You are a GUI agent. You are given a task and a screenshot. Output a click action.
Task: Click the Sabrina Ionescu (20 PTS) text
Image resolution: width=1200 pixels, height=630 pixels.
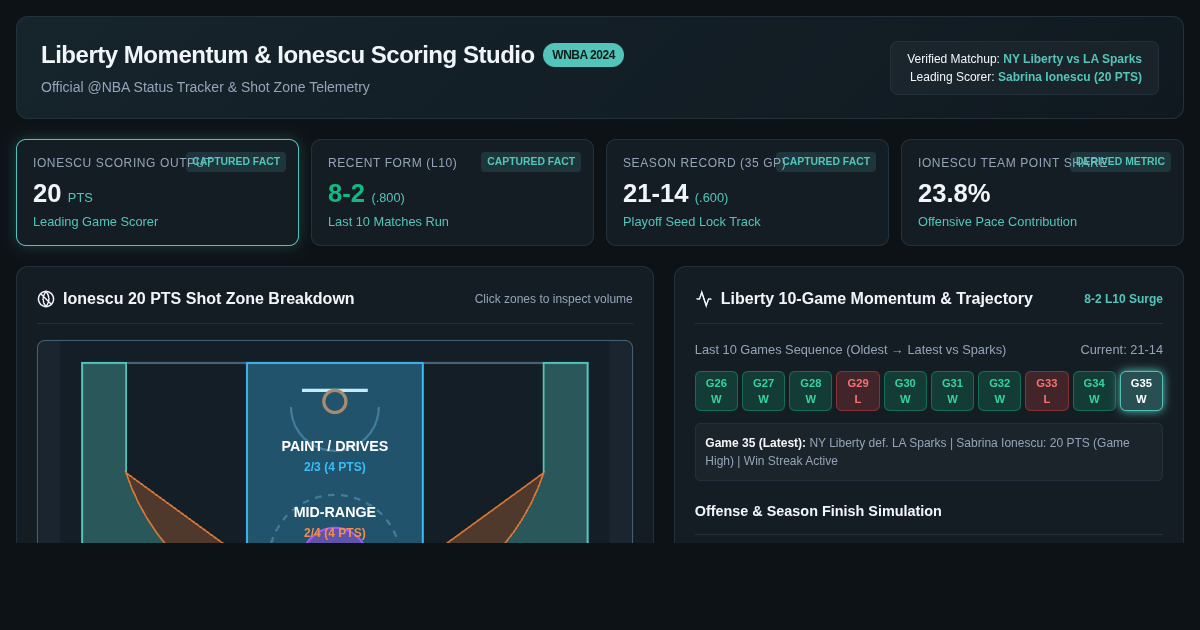(1070, 77)
